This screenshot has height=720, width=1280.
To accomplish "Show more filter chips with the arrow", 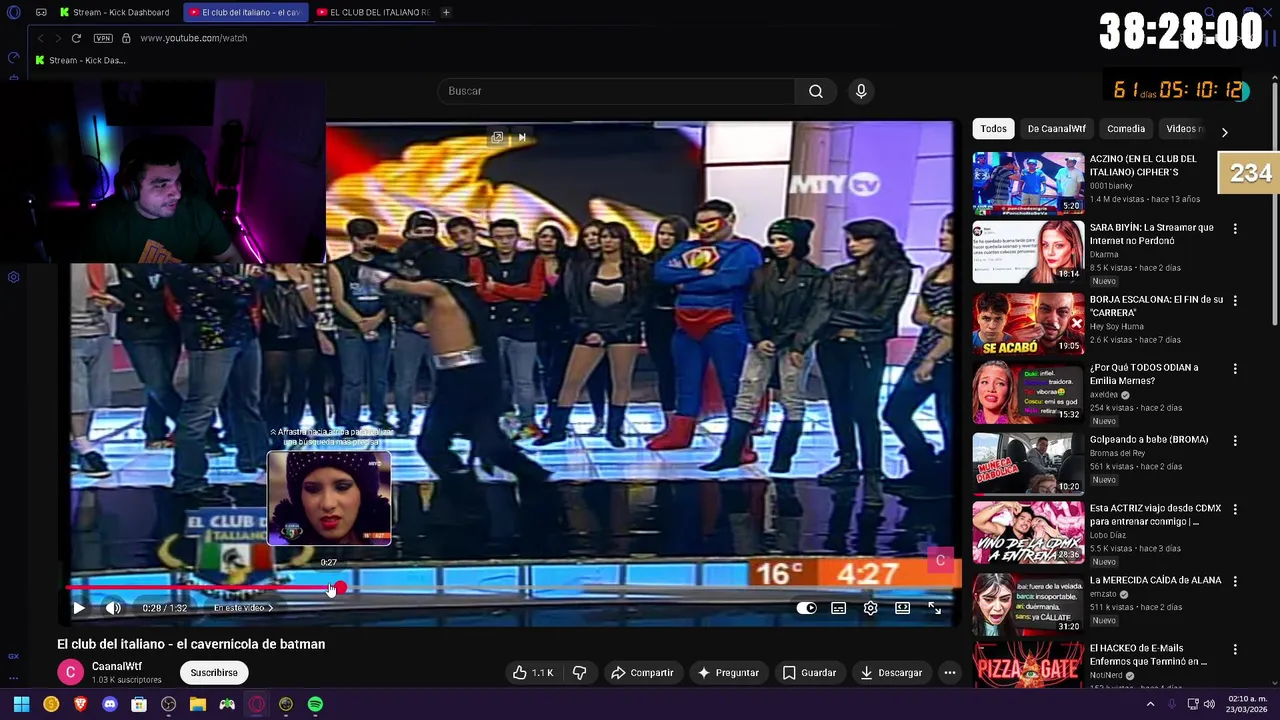I will [x=1224, y=131].
